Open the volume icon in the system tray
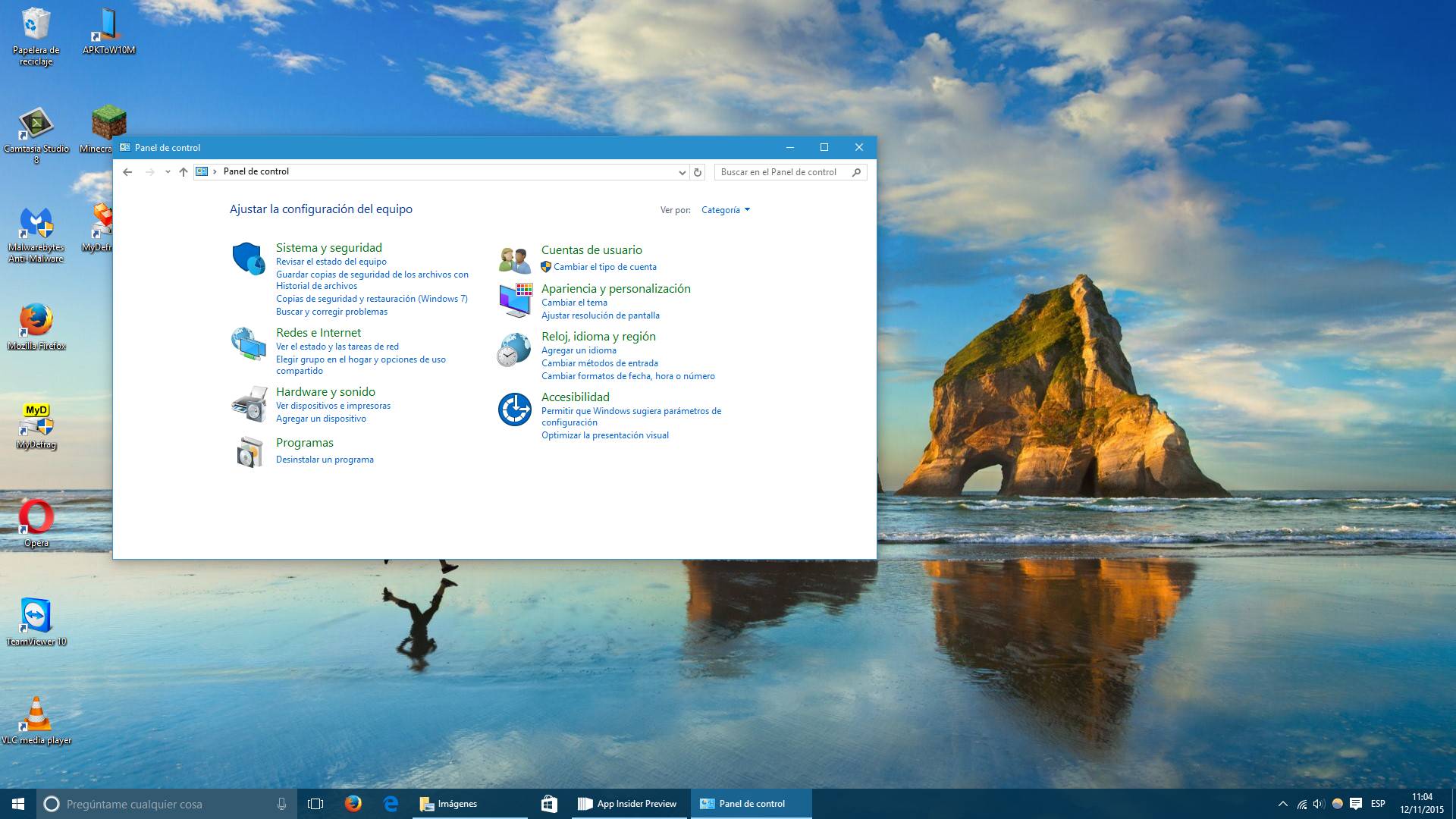This screenshot has height=819, width=1456. click(1318, 804)
